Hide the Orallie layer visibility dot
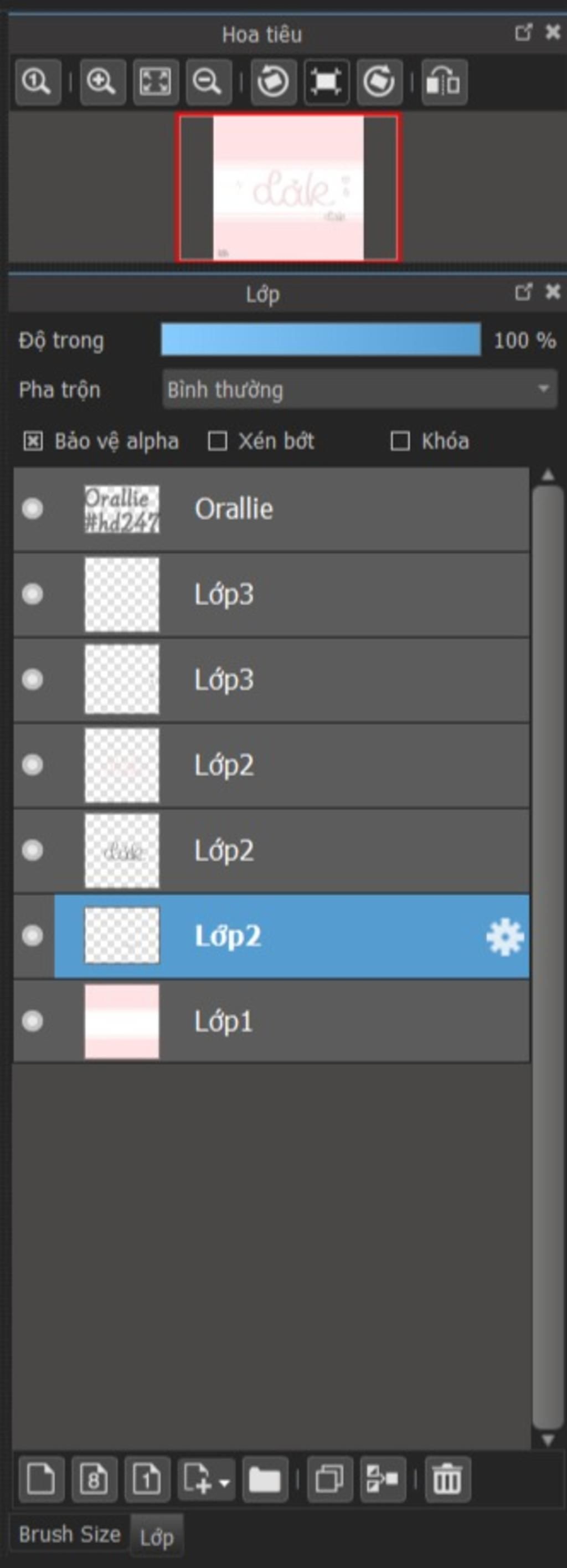The image size is (567, 1568). tap(32, 509)
